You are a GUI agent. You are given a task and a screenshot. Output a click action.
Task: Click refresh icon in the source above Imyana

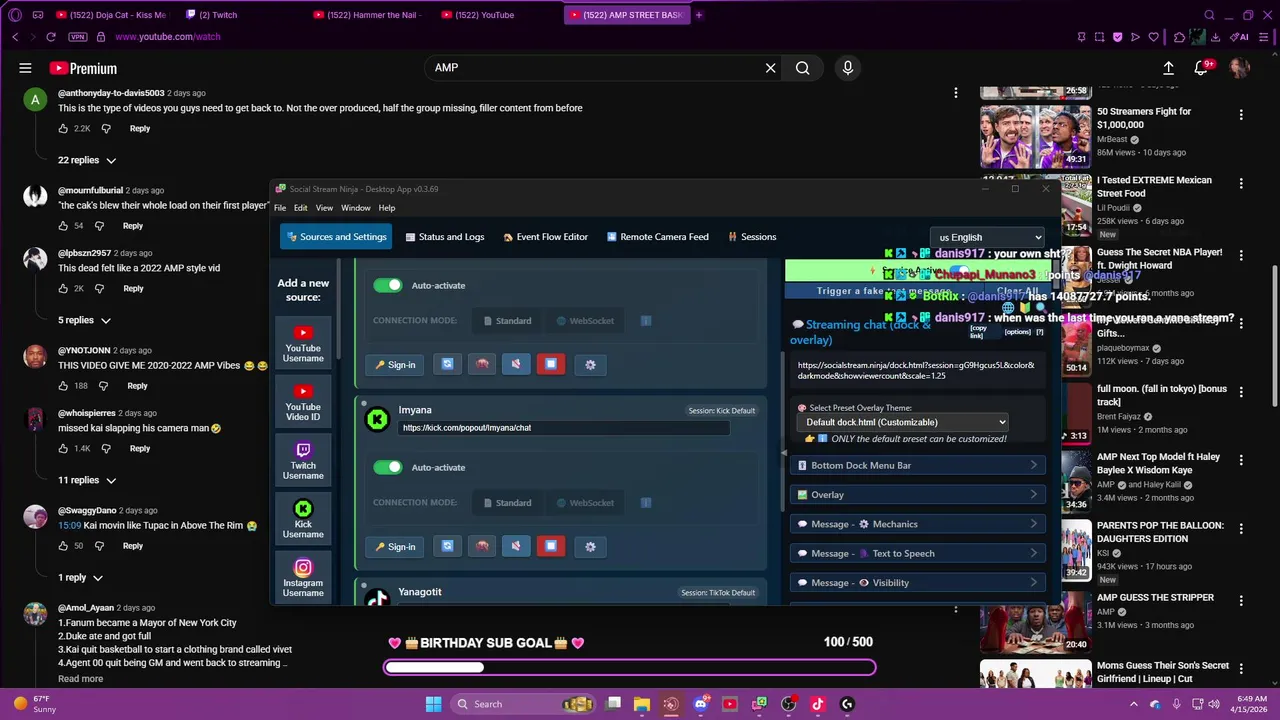point(447,364)
